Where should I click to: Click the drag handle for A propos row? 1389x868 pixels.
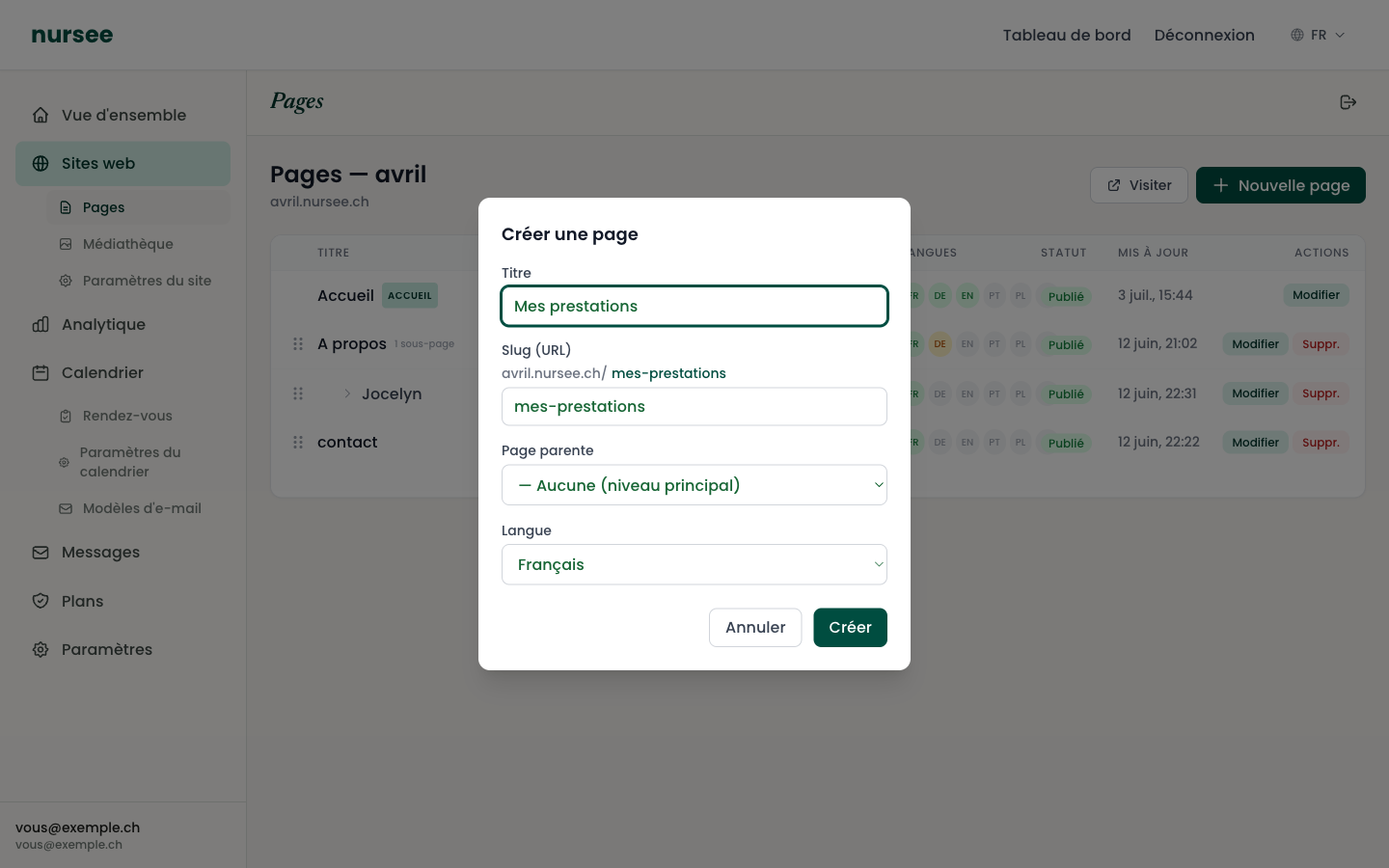[298, 344]
